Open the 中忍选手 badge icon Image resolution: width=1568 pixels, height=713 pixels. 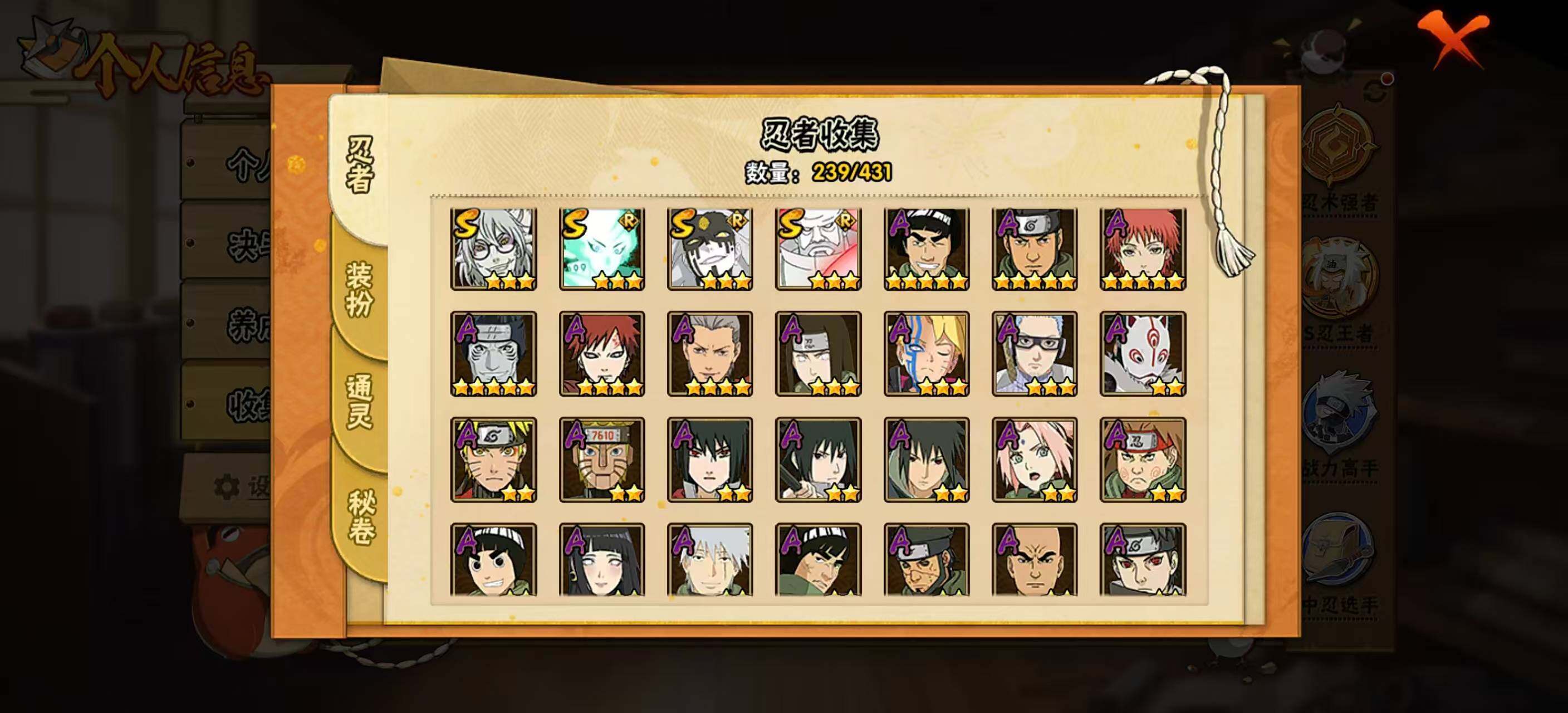pyautogui.click(x=1339, y=553)
